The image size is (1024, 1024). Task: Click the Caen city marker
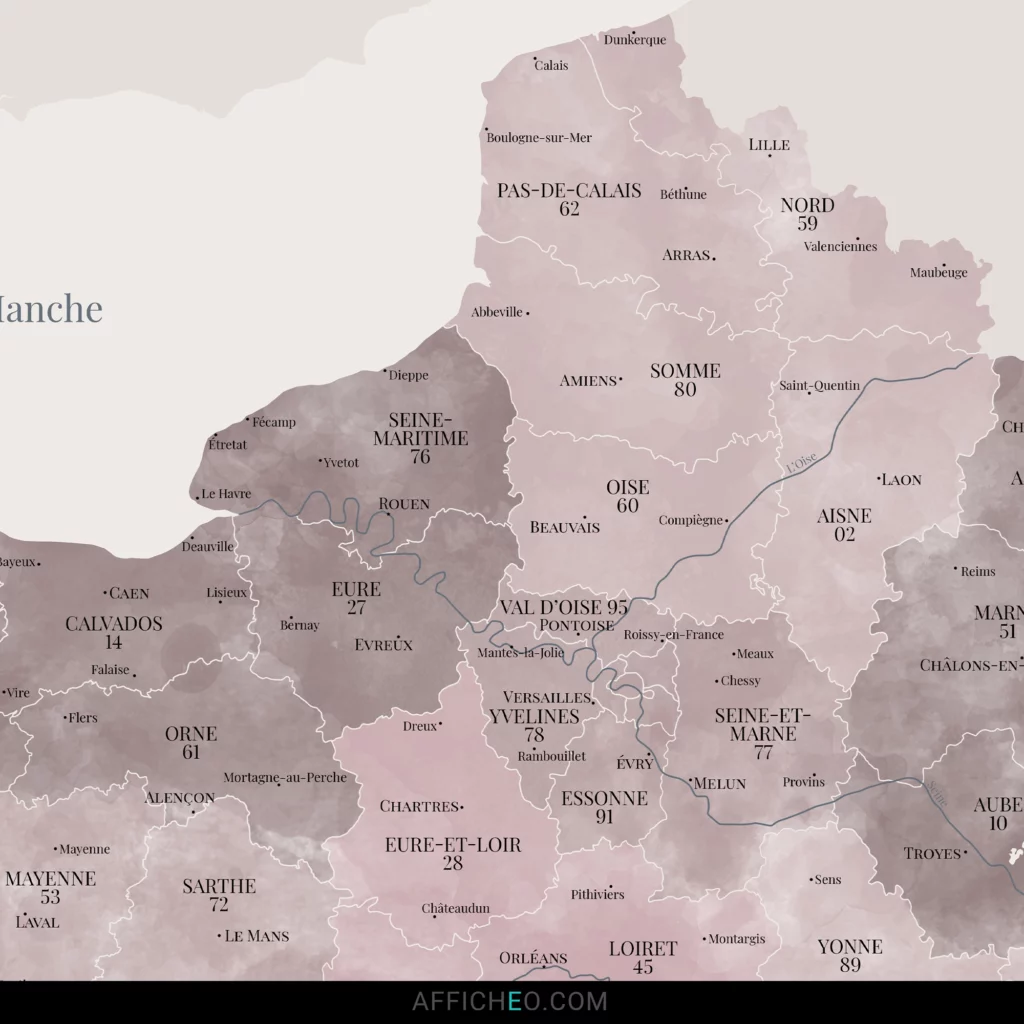105,593
